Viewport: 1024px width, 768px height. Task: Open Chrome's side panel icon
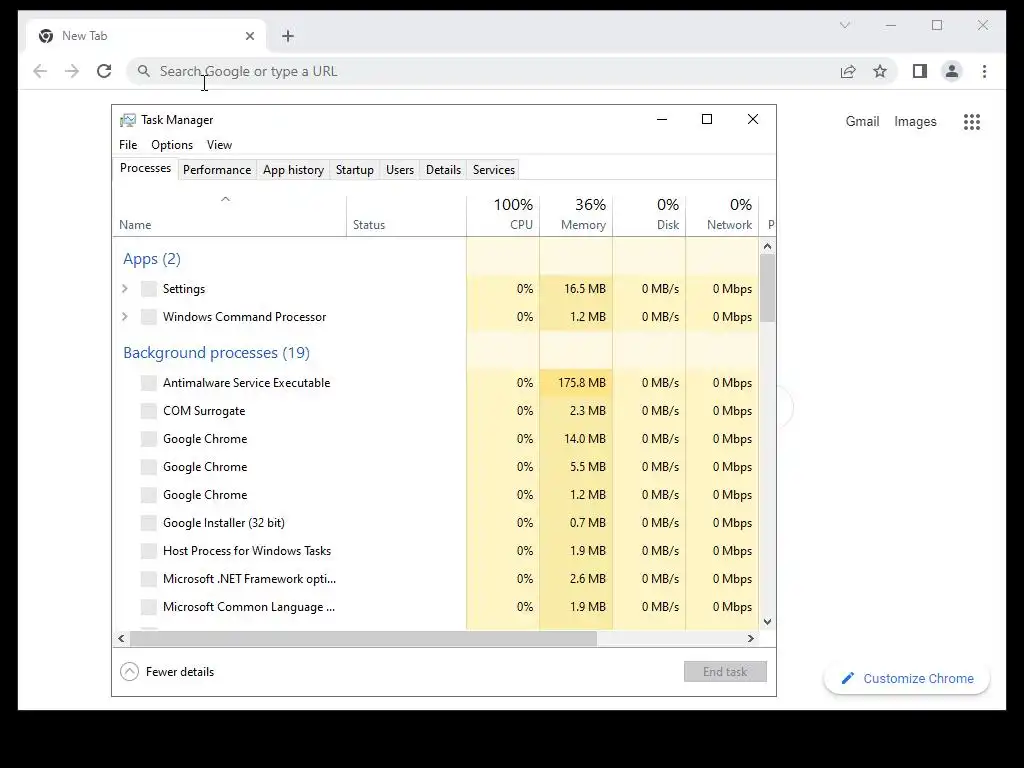click(x=920, y=71)
